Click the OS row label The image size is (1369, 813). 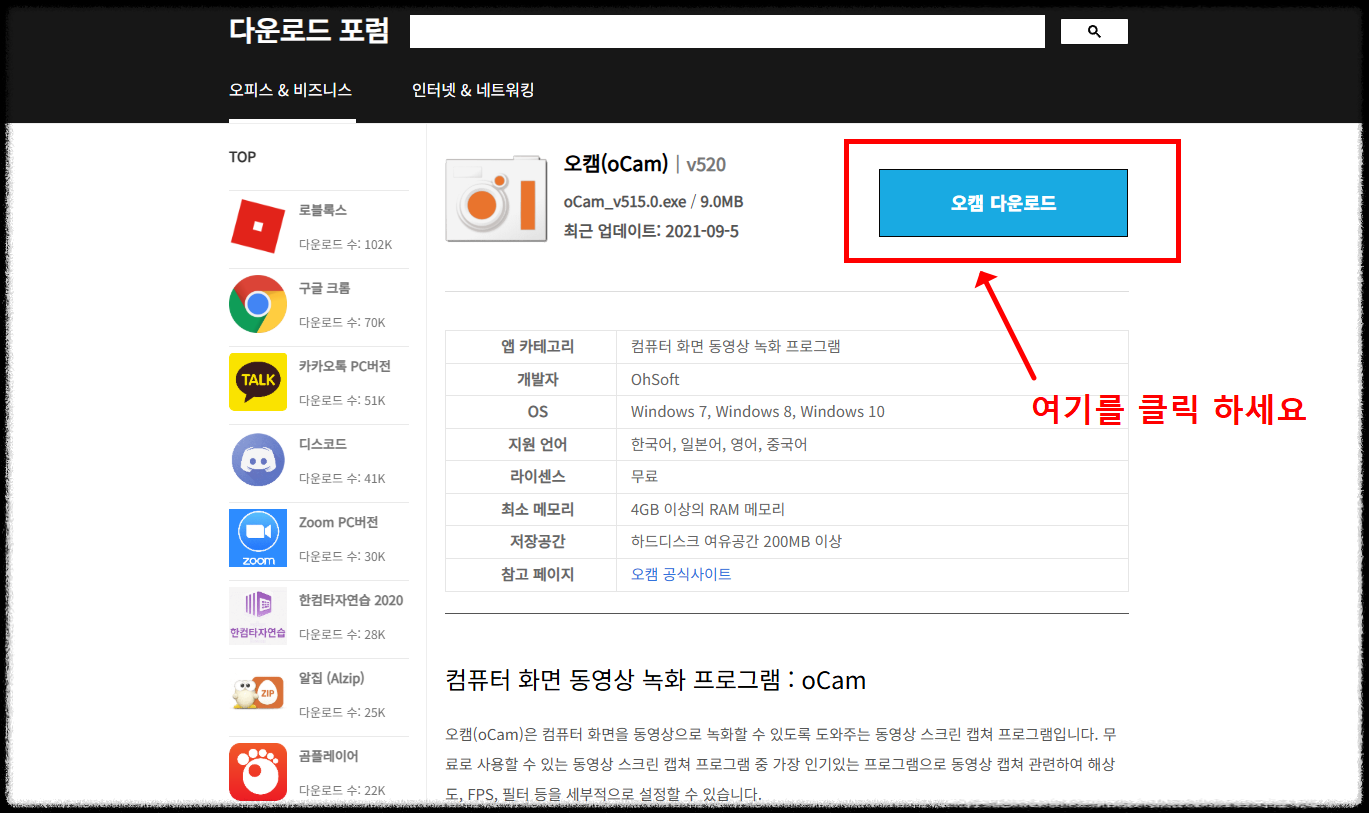(x=538, y=411)
